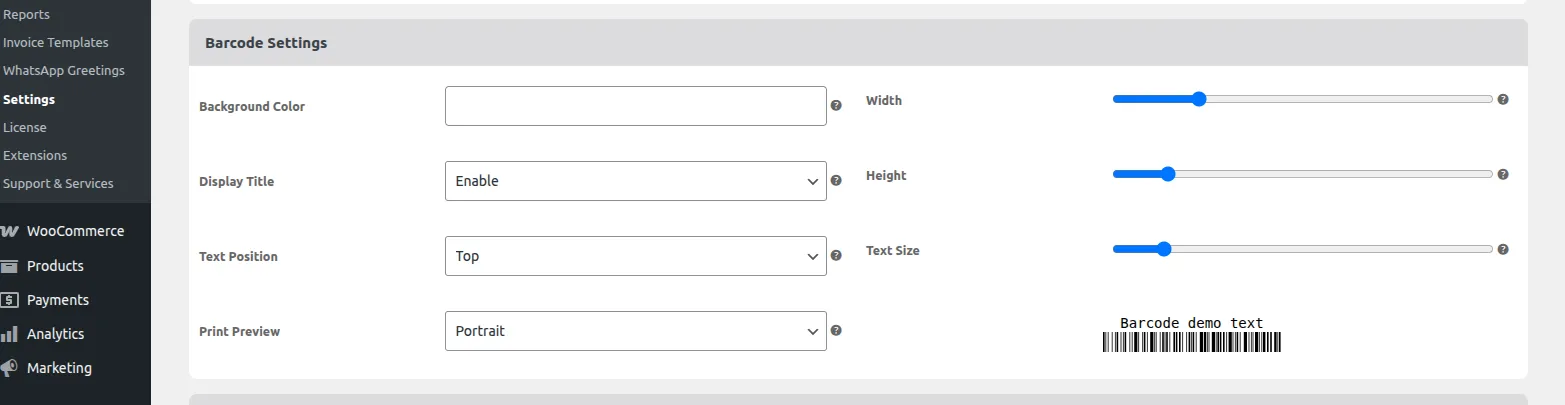Click the Analytics bar chart icon
The width and height of the screenshot is (1565, 405).
pyautogui.click(x=9, y=334)
